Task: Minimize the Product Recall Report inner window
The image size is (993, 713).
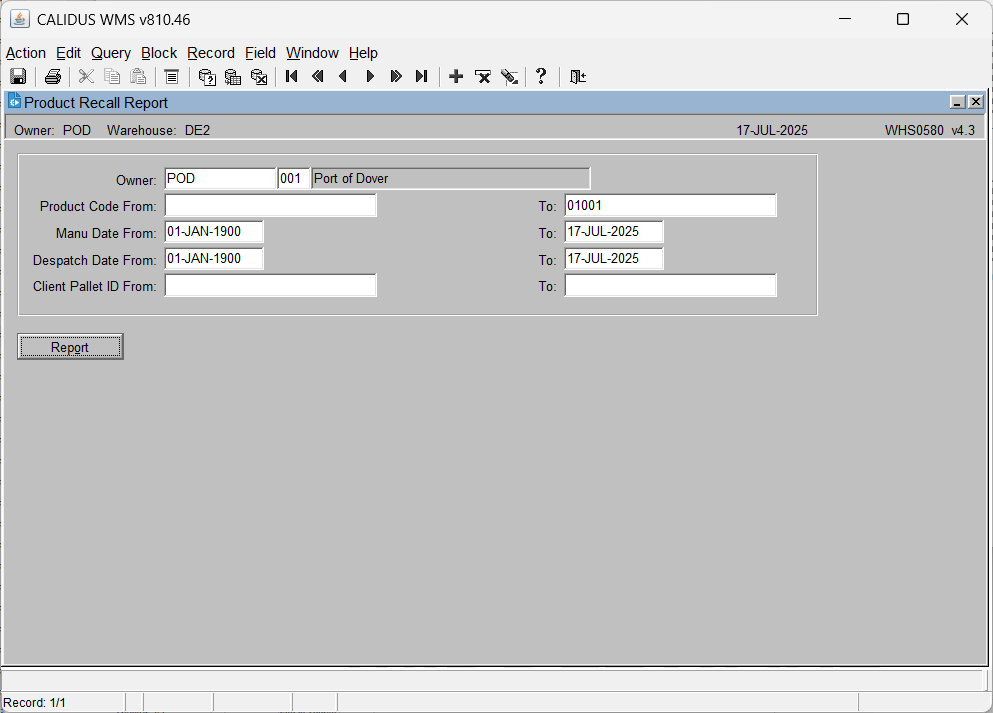Action: 958,102
